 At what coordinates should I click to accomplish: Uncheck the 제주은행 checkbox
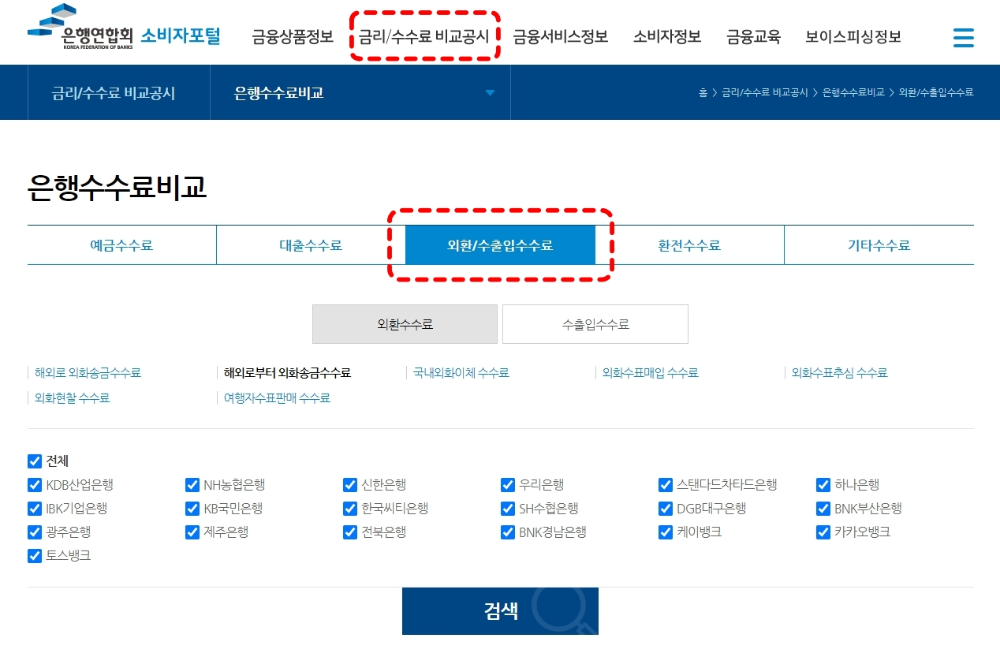click(x=192, y=532)
